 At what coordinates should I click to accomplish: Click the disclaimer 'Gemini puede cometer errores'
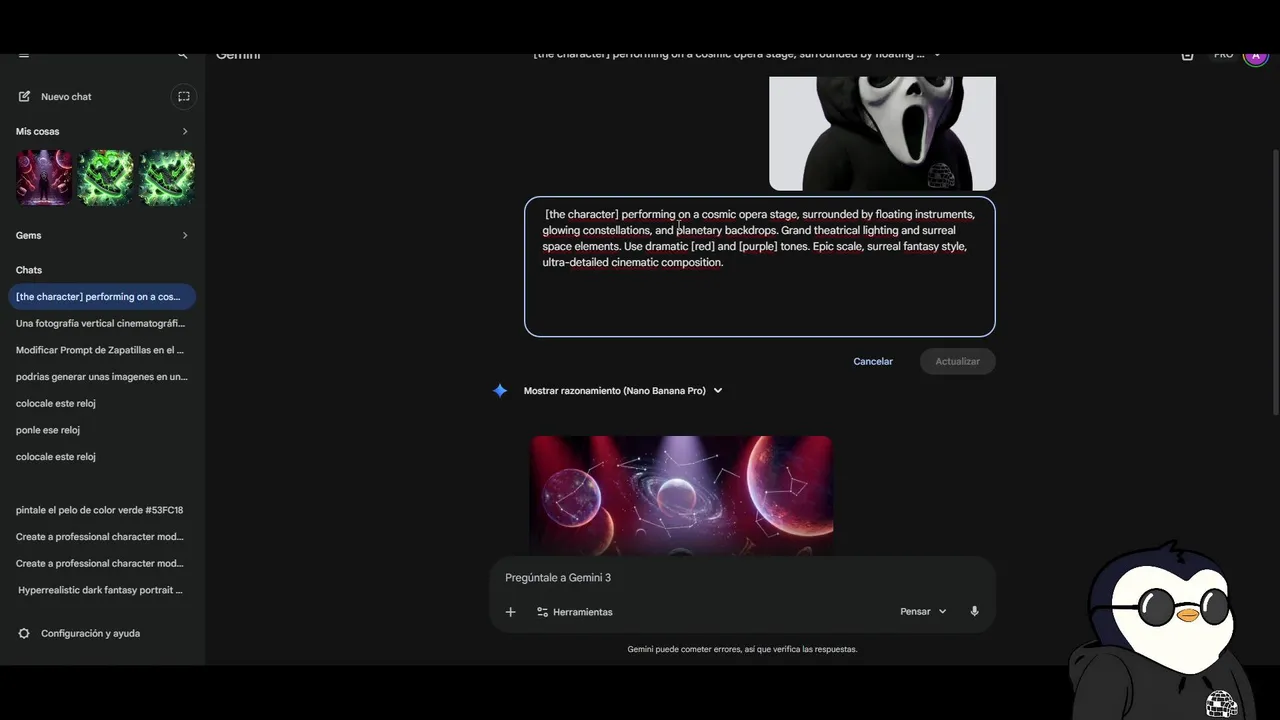[x=742, y=649]
